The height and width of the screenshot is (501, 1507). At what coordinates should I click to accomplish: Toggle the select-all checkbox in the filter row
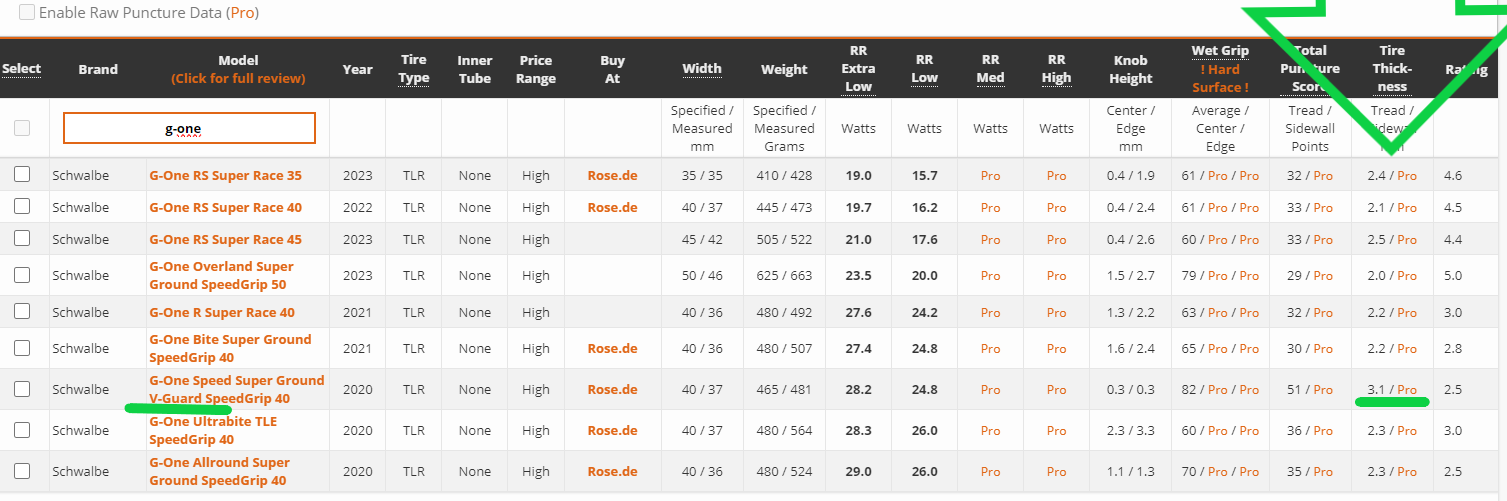pos(22,128)
